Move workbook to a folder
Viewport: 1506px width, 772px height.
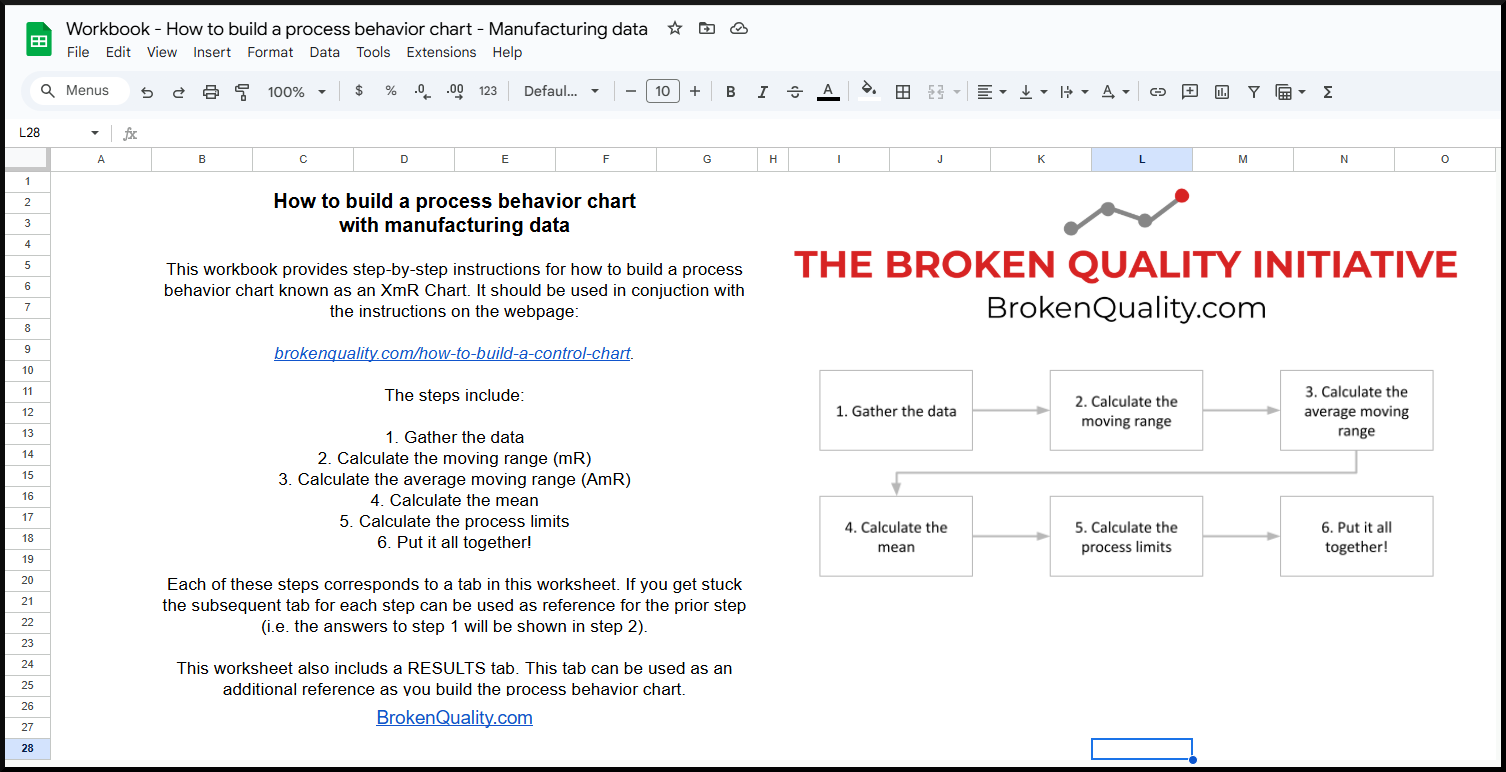tap(707, 28)
